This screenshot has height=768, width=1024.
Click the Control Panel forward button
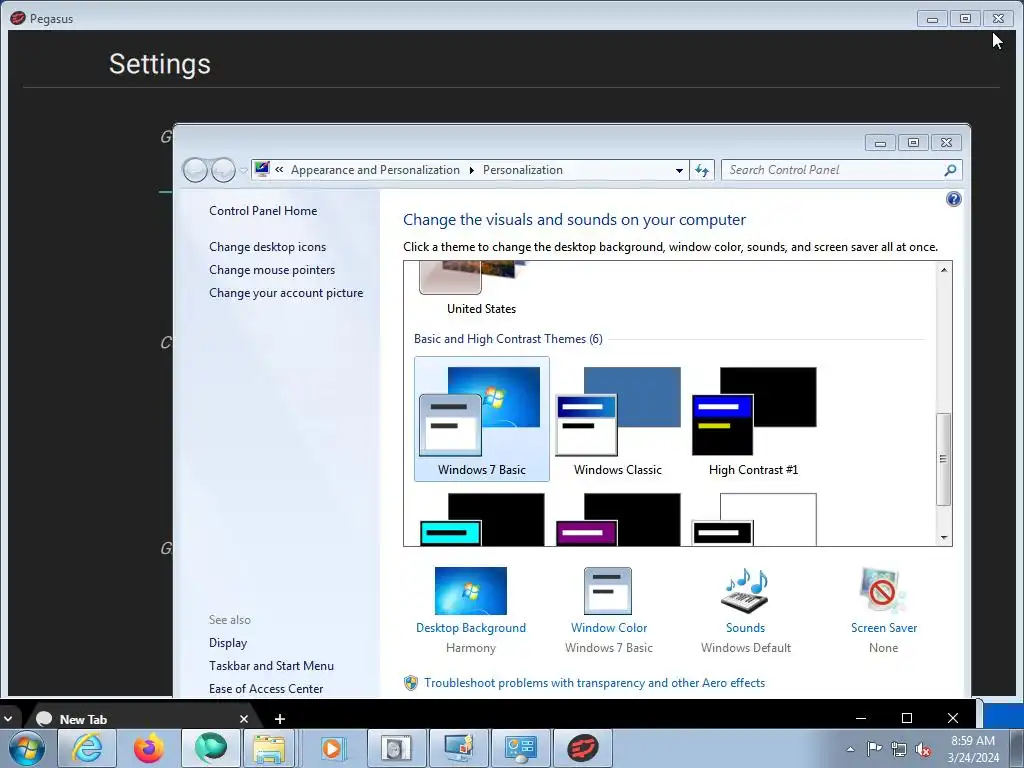coord(223,170)
